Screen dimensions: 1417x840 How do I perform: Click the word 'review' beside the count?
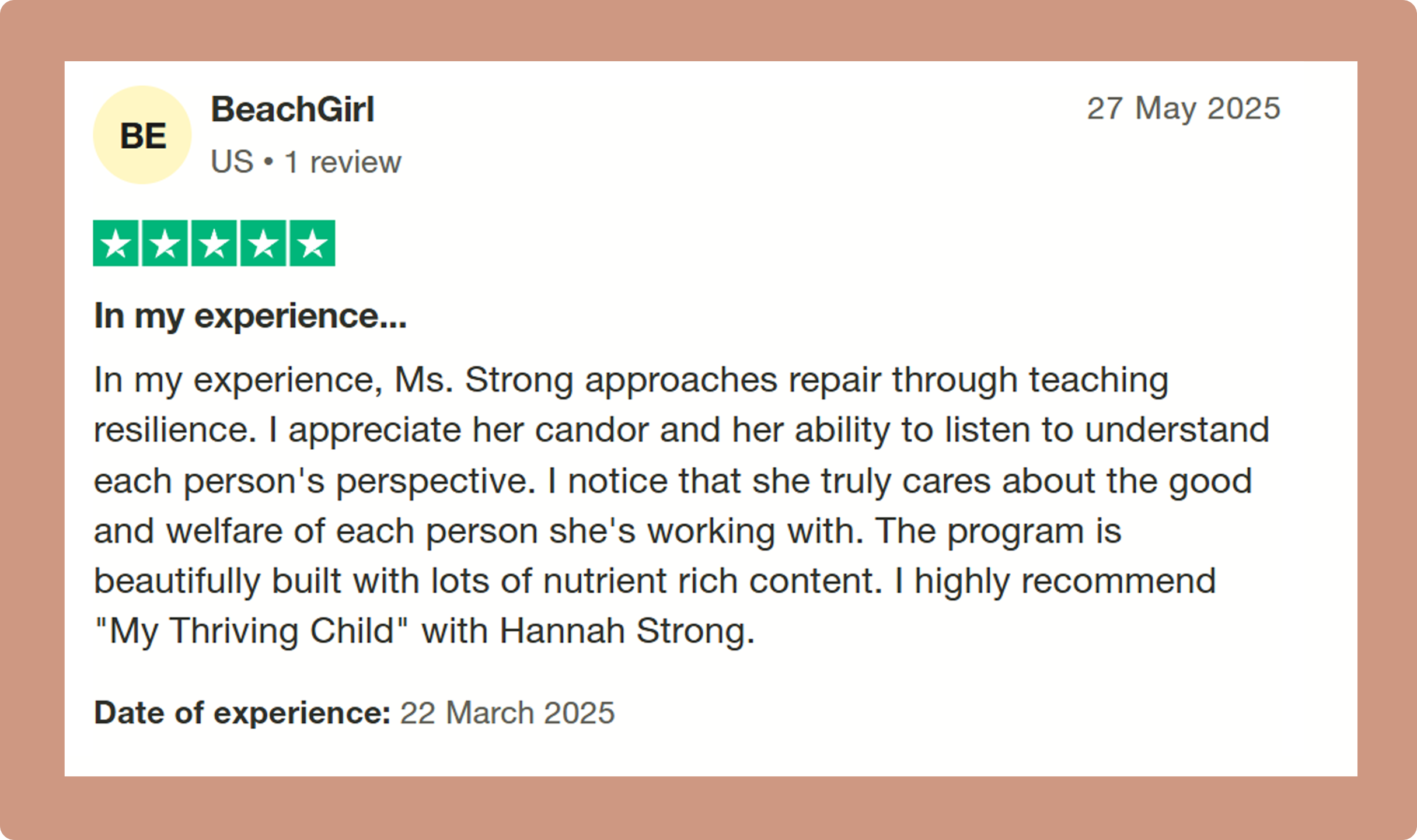tap(355, 162)
